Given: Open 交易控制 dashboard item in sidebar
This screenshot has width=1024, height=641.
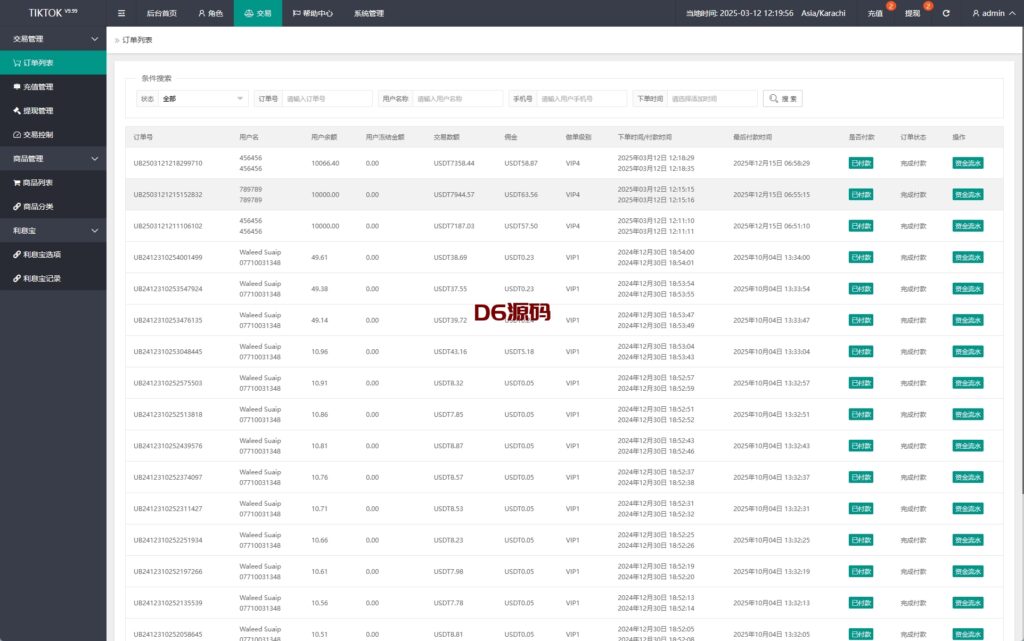Looking at the screenshot, I should 53,134.
